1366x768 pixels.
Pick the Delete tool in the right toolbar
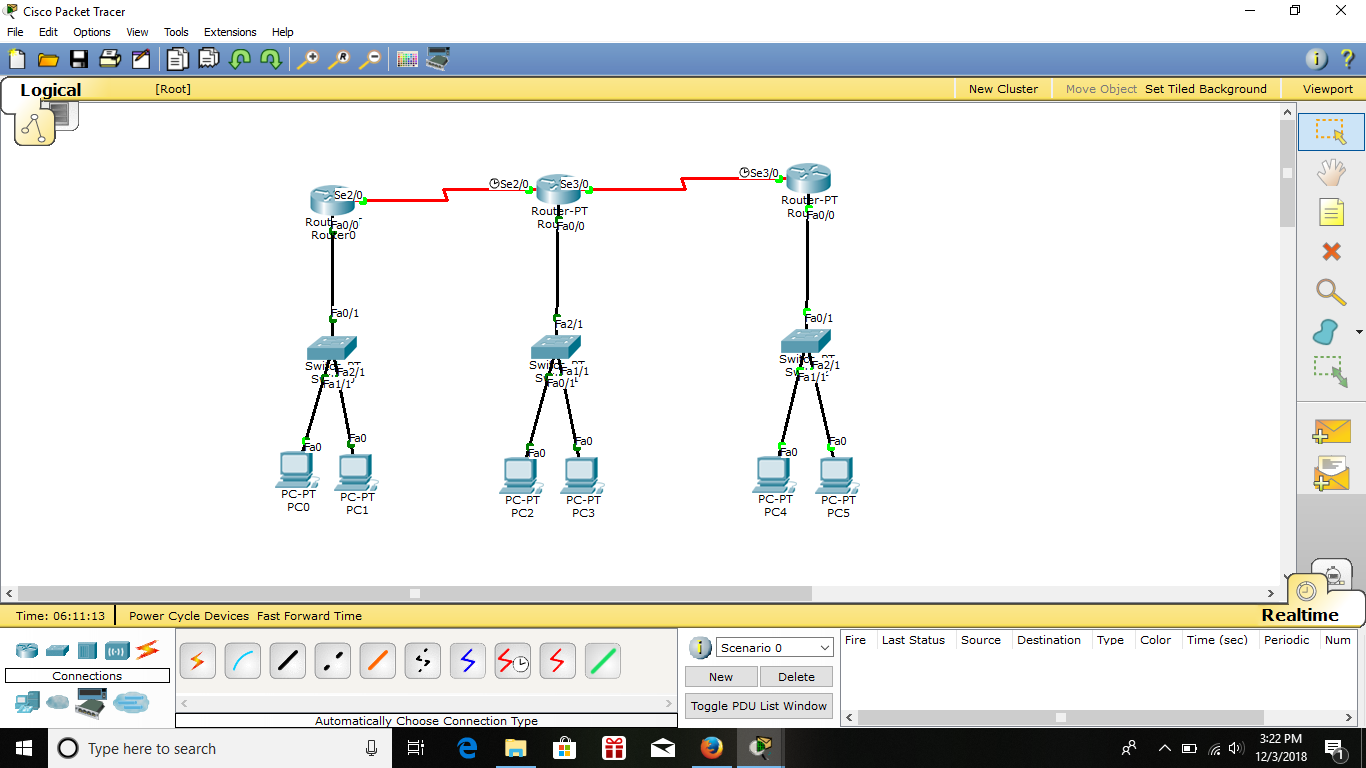pos(1331,252)
